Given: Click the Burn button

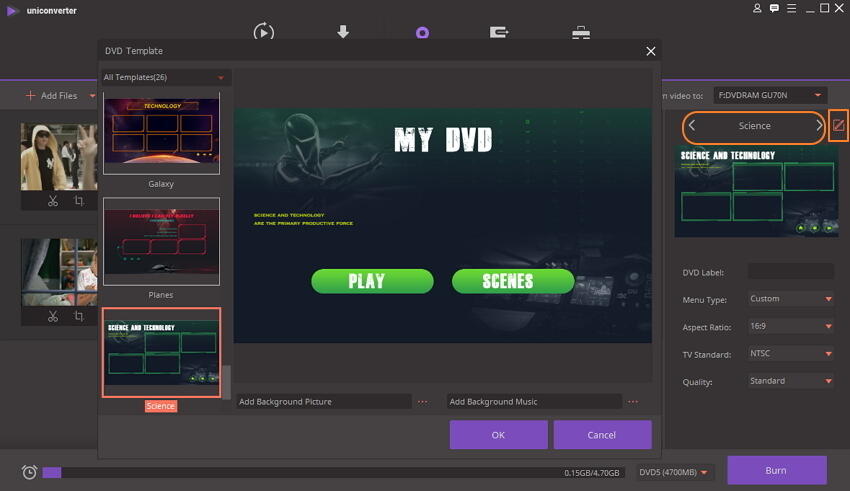Looking at the screenshot, I should click(777, 470).
